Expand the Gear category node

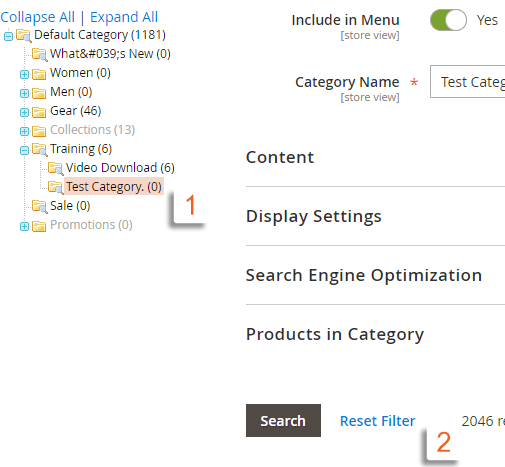24,112
